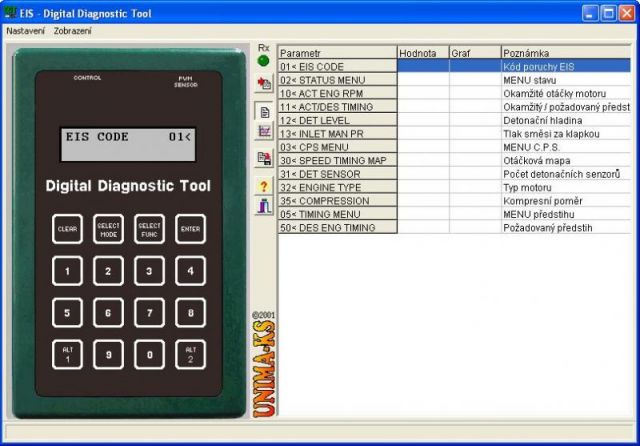Click the note 'Požadovaný předstih'
Viewport: 640px width, 446px height.
(x=547, y=228)
